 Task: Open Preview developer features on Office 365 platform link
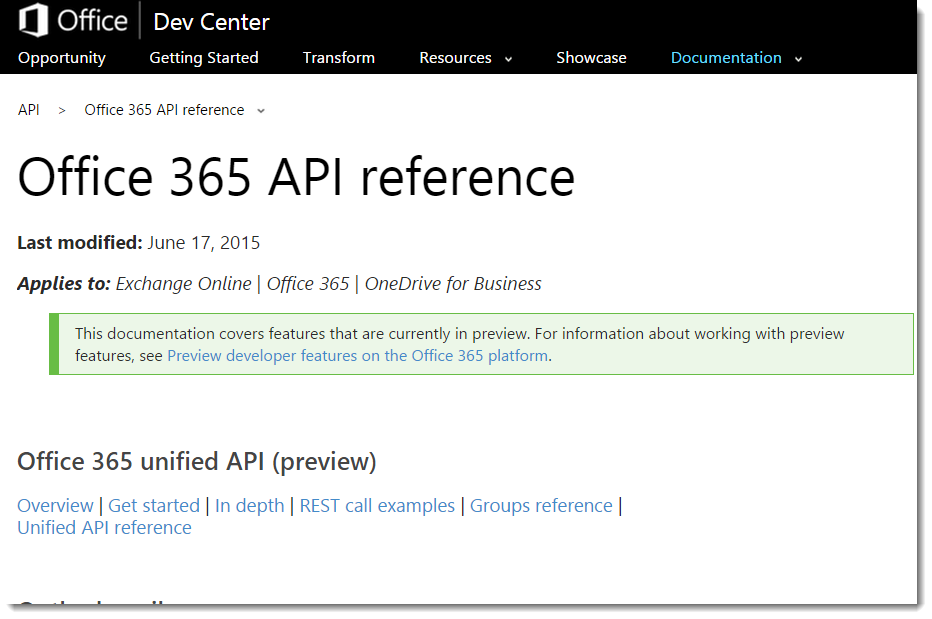(358, 356)
